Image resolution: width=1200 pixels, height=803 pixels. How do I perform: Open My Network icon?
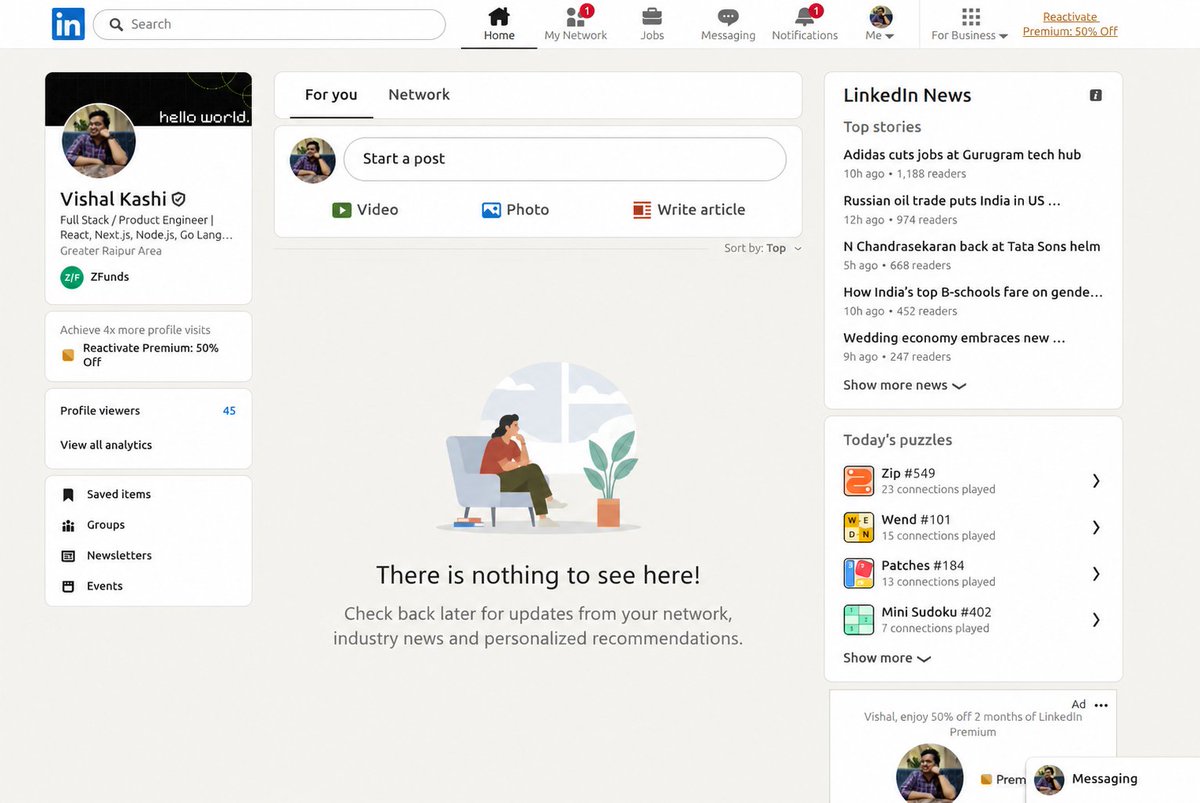tap(575, 16)
